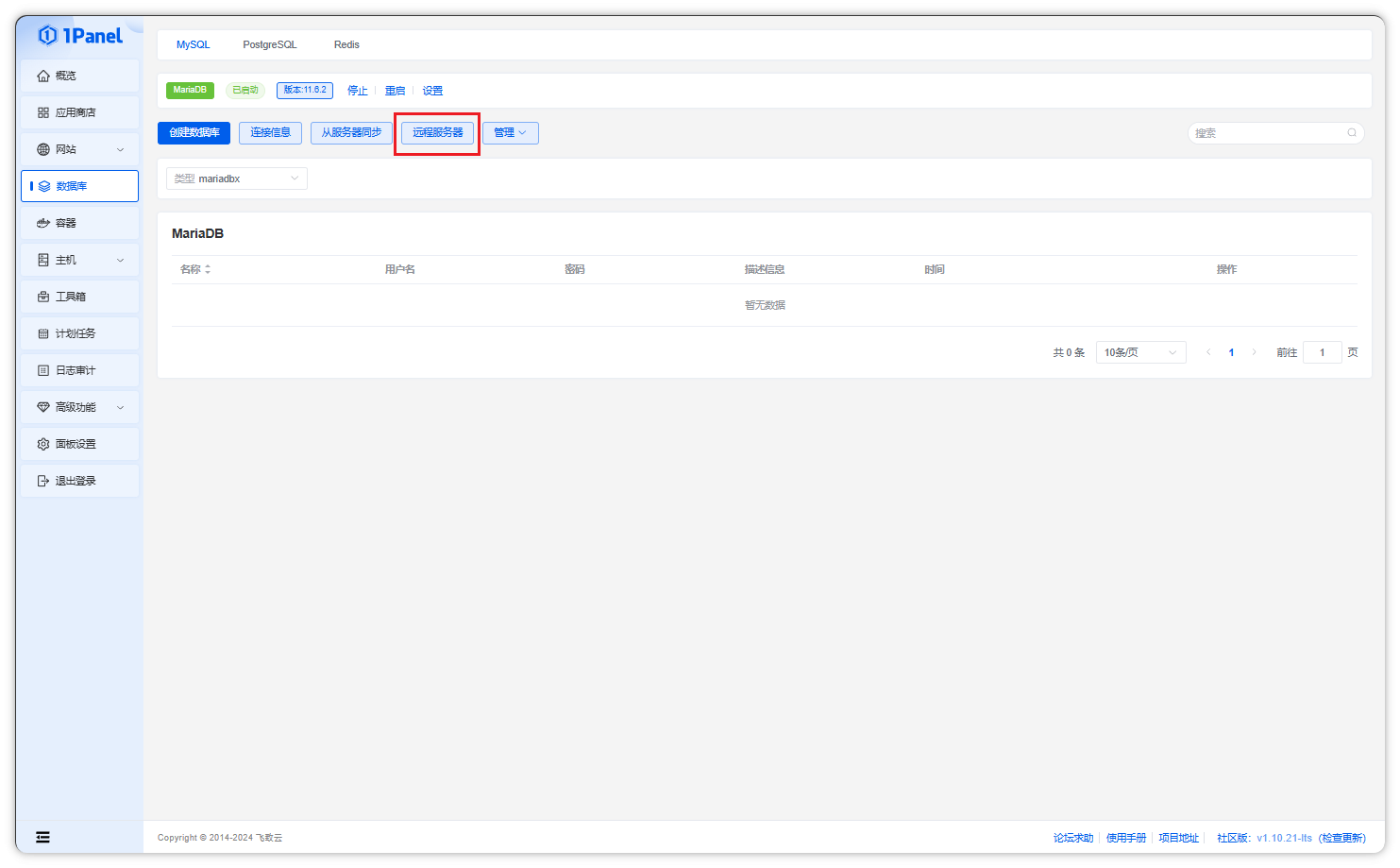1400x868 pixels.
Task: Click the search magnifier icon
Action: [x=1352, y=133]
